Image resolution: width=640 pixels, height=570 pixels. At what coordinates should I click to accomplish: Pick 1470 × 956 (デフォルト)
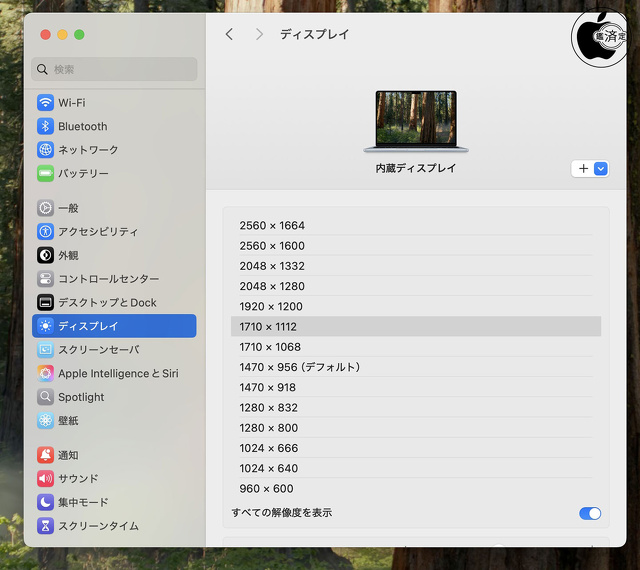click(416, 367)
